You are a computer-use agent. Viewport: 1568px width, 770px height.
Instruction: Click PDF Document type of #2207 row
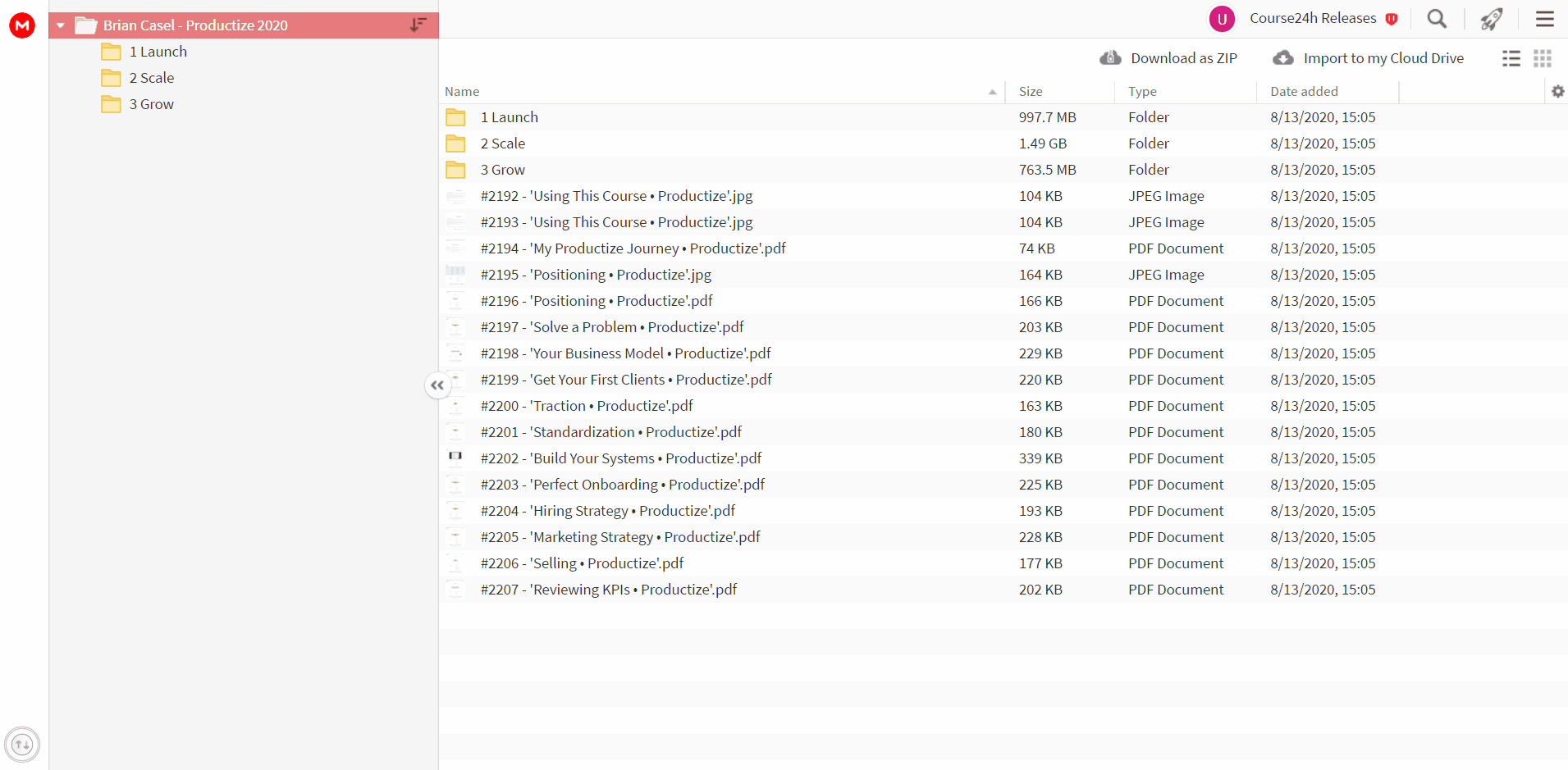(1176, 590)
